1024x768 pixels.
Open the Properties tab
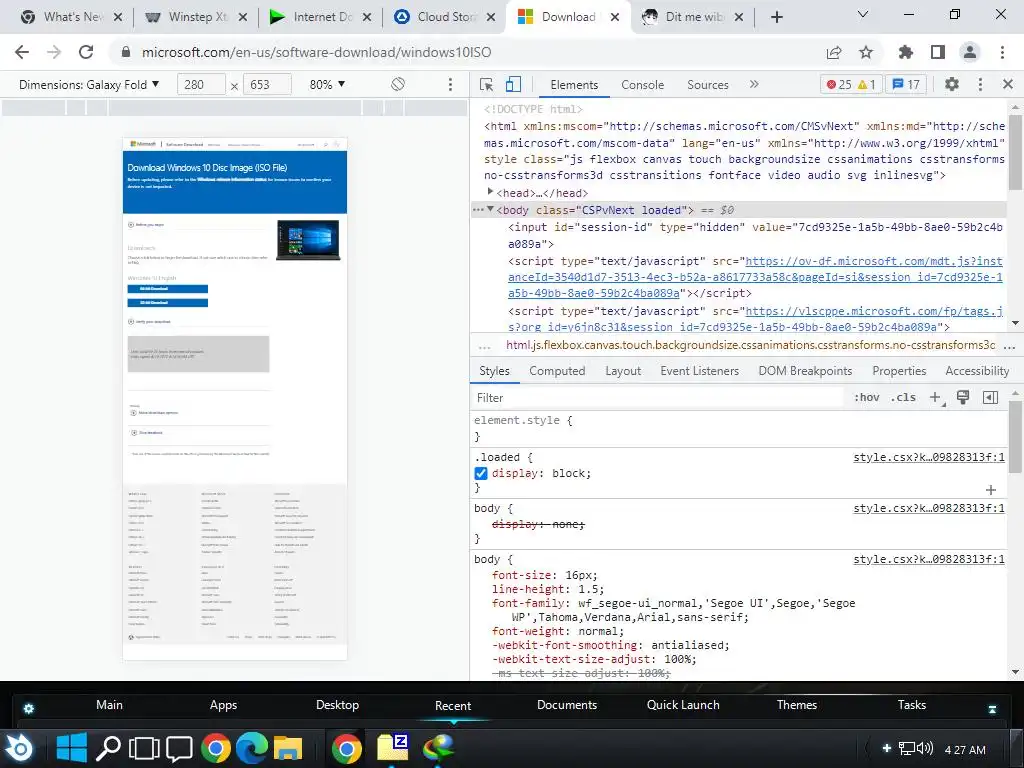(899, 371)
